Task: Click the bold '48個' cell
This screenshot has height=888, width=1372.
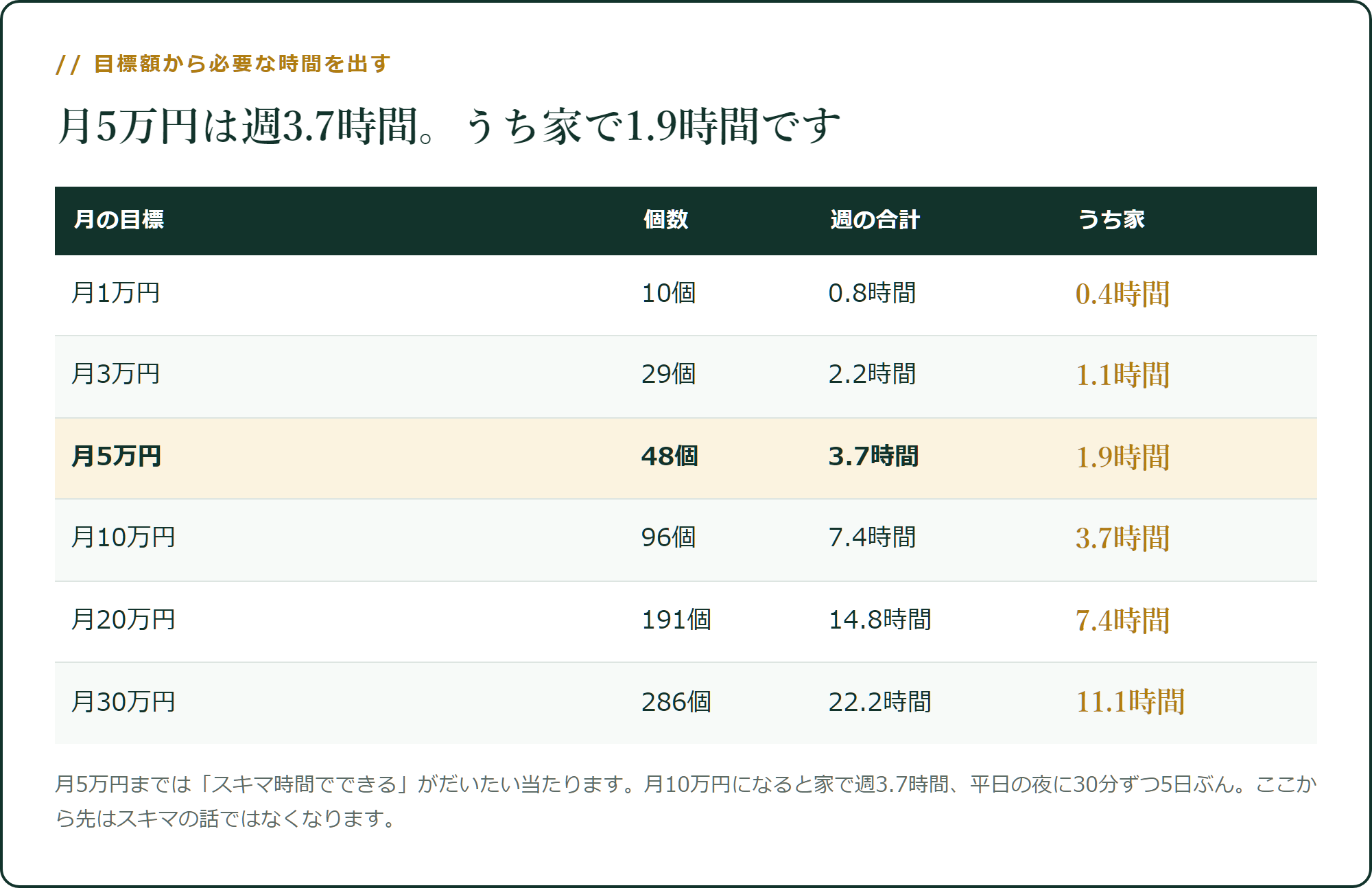Action: click(x=670, y=456)
